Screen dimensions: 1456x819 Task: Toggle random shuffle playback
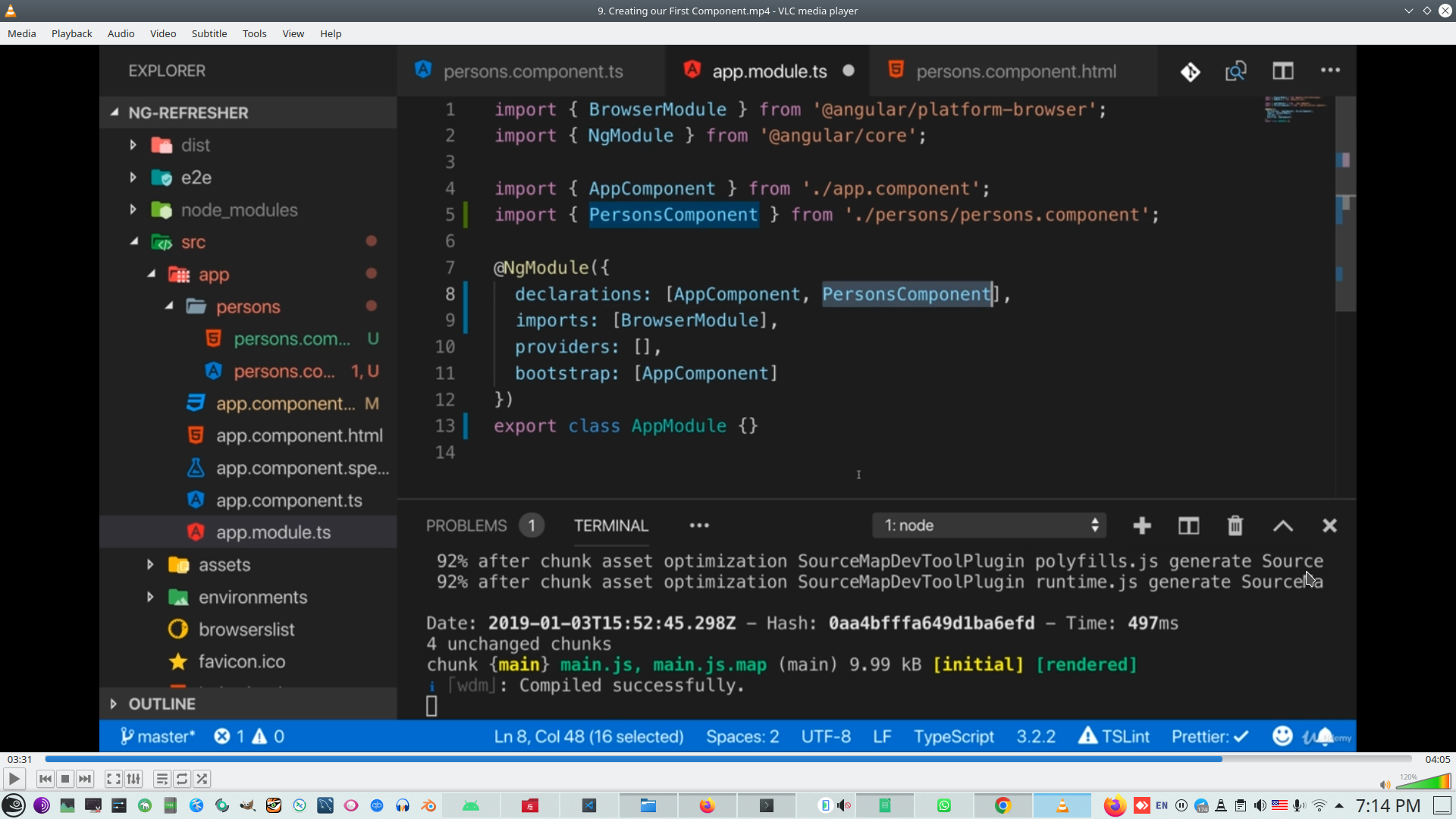point(202,779)
